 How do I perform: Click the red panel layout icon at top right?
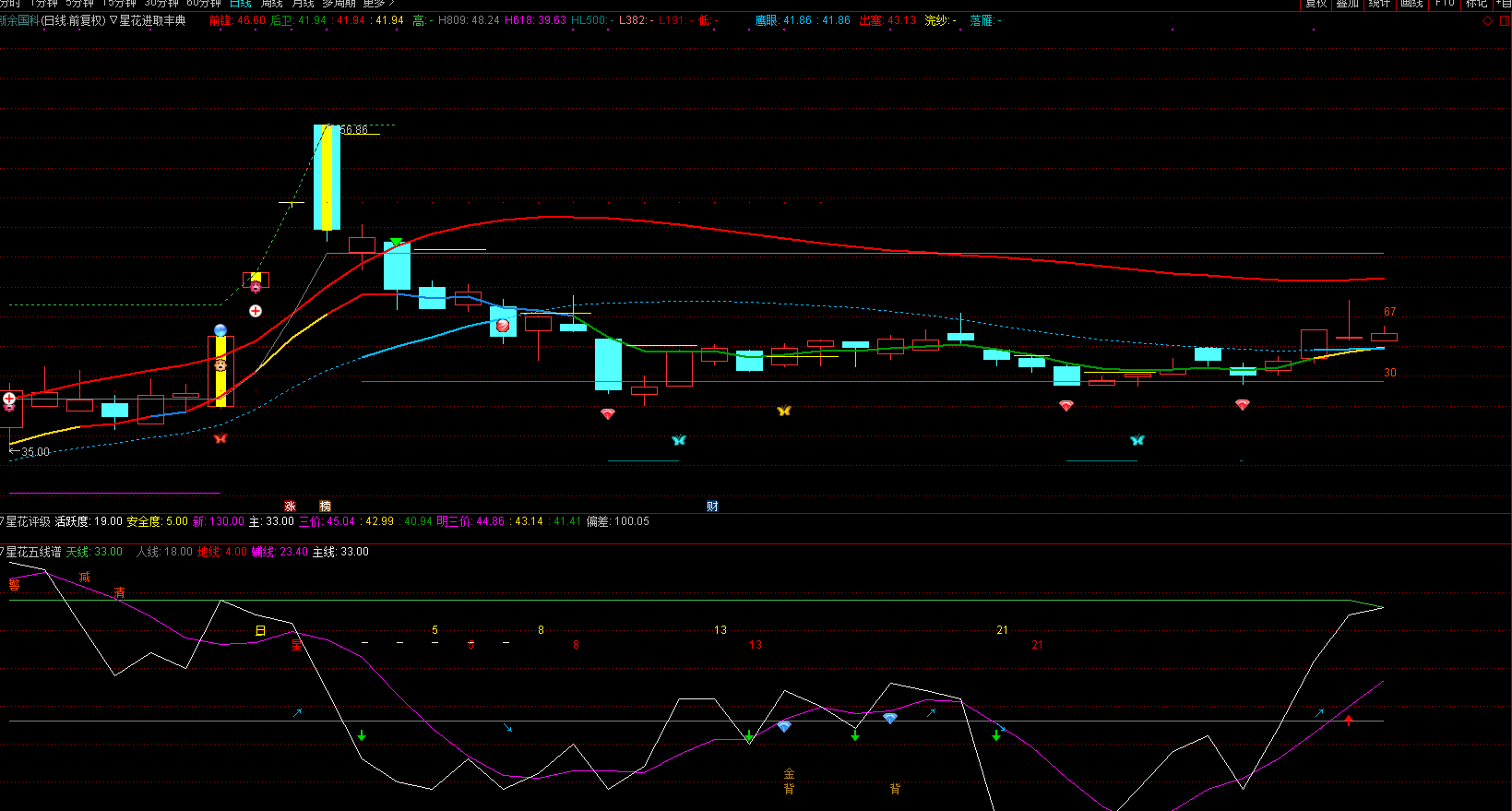tap(1505, 20)
